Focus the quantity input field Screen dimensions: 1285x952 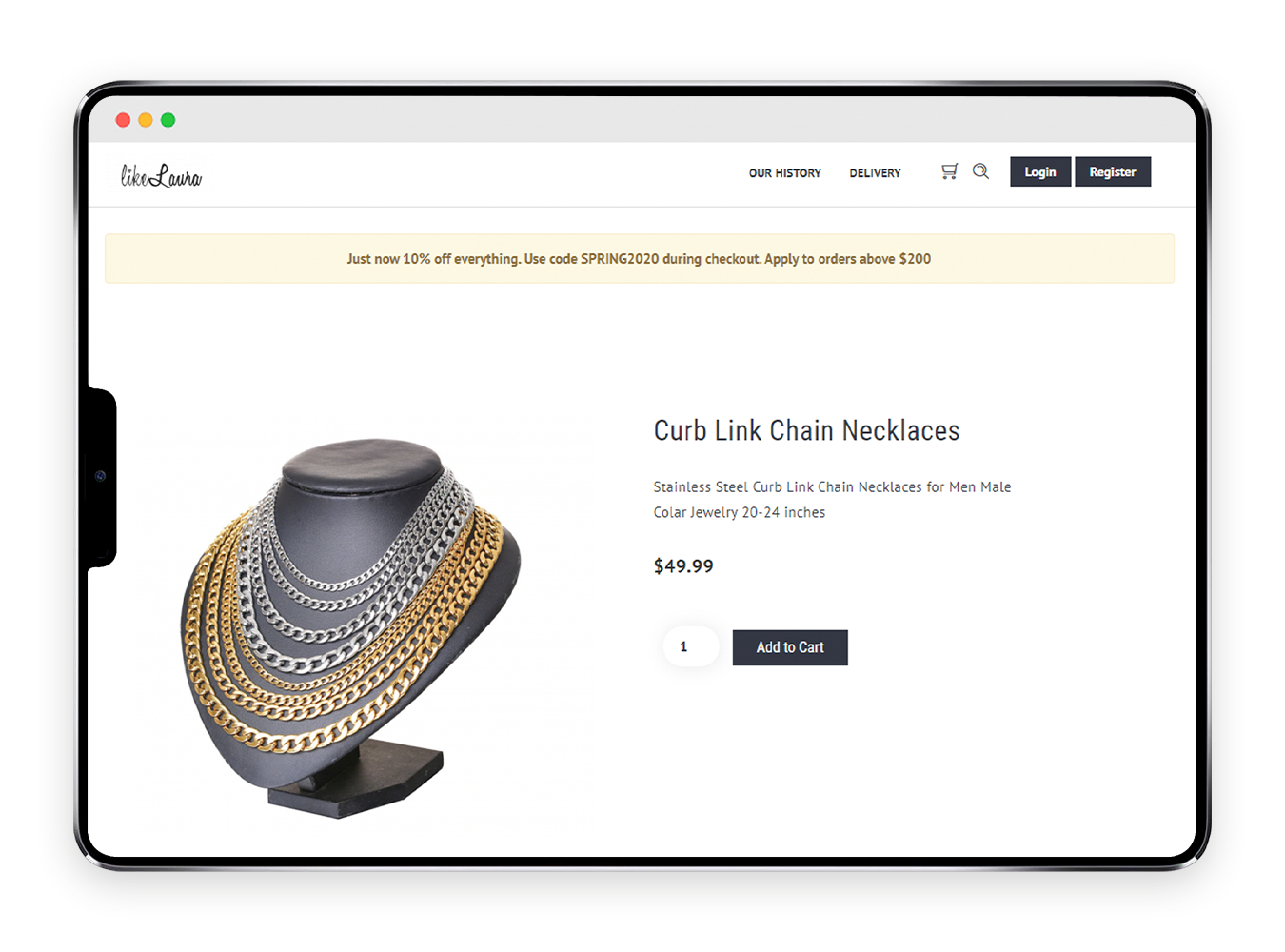[x=691, y=646]
